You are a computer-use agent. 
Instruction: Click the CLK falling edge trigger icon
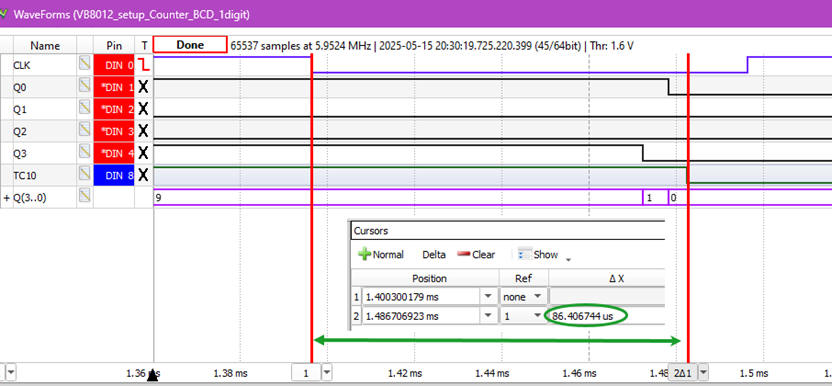[143, 65]
